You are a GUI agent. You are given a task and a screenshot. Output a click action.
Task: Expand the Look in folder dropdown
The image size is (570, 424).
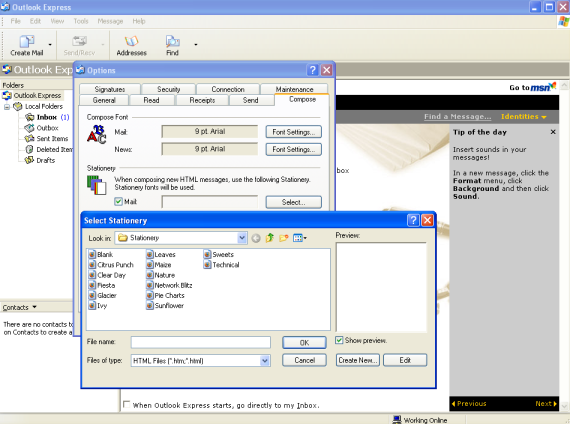tap(242, 238)
